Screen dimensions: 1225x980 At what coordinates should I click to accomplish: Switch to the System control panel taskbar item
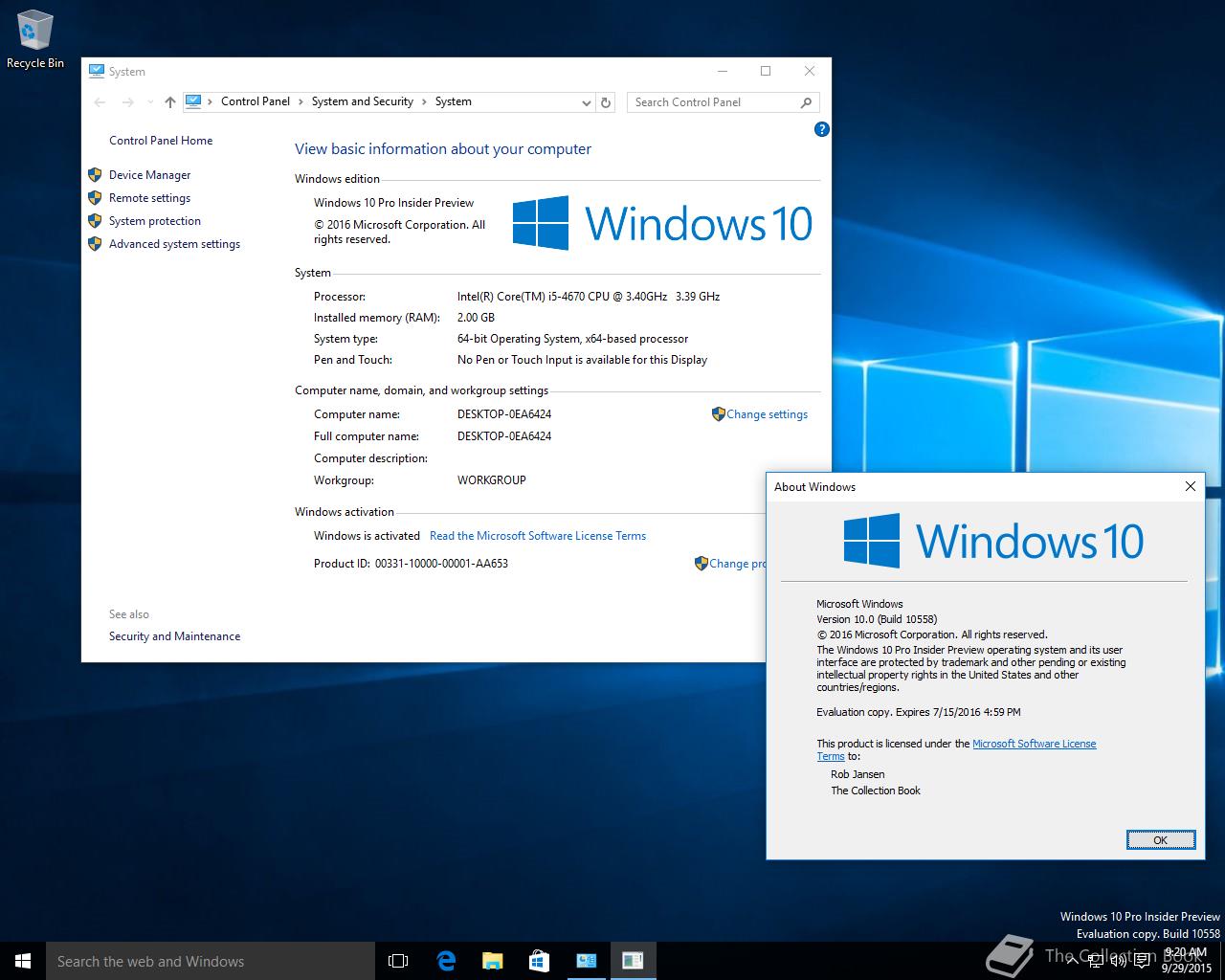pos(586,961)
